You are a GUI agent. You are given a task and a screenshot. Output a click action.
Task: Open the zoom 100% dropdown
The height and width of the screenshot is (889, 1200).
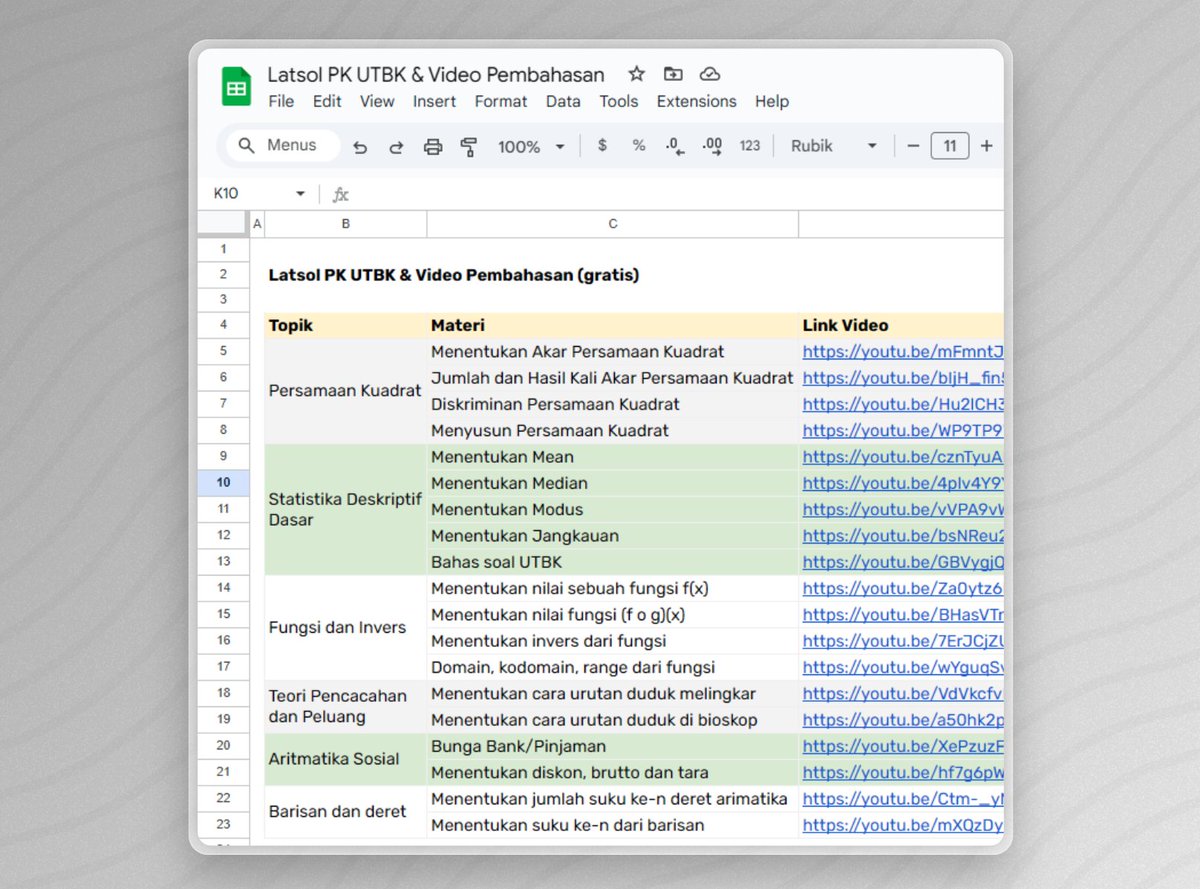click(531, 147)
